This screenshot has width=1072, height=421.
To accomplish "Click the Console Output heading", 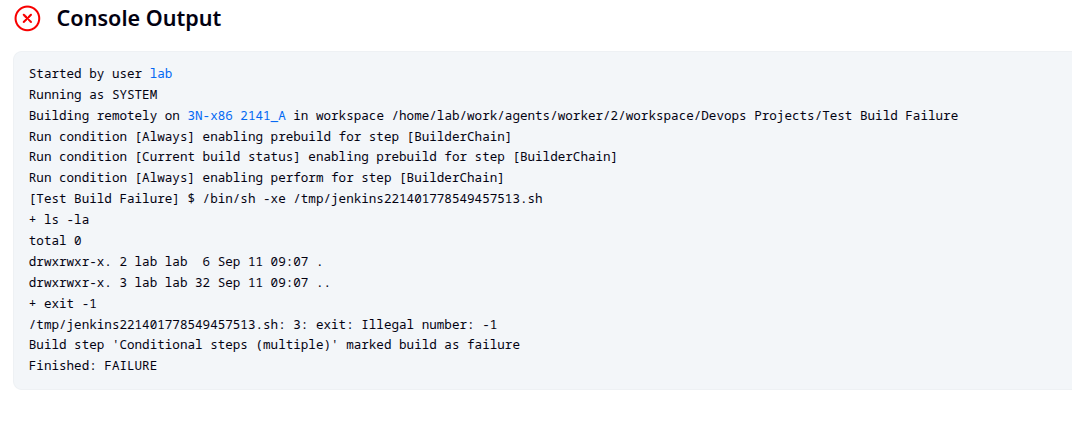I will point(139,18).
